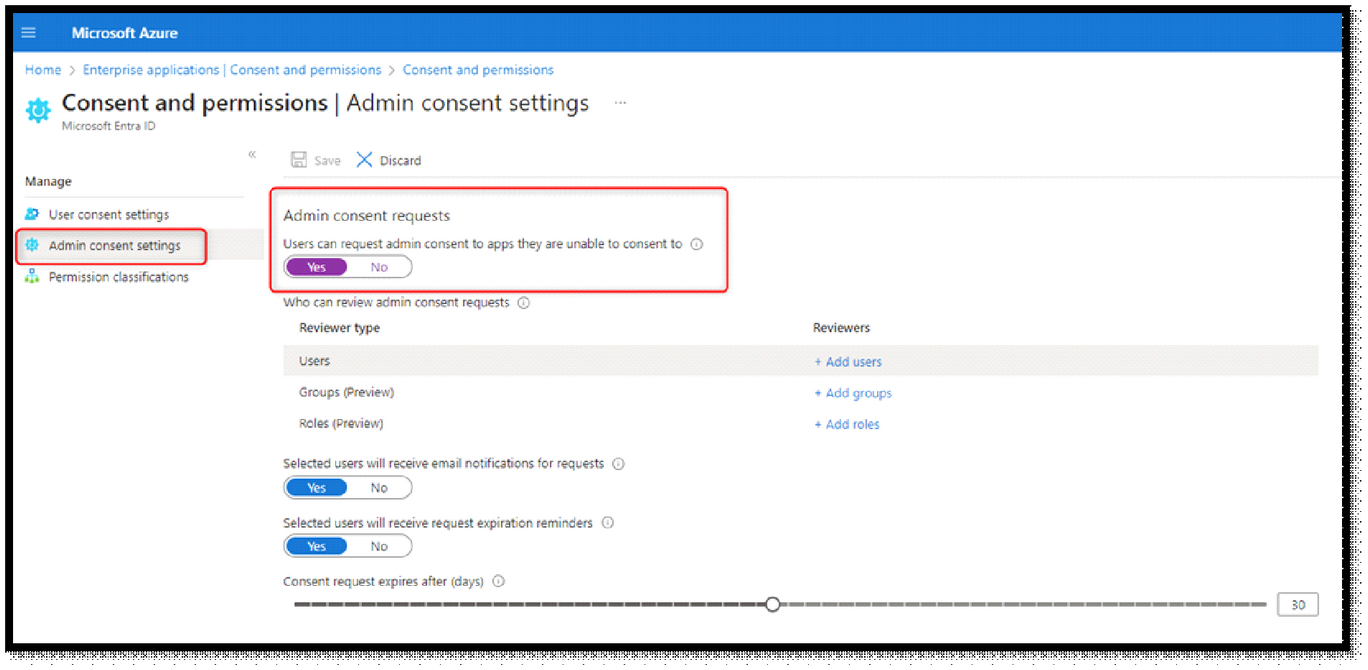Viewport: 1368px width, 670px height.
Task: Turn off request expiration reminders toggle
Action: (379, 546)
